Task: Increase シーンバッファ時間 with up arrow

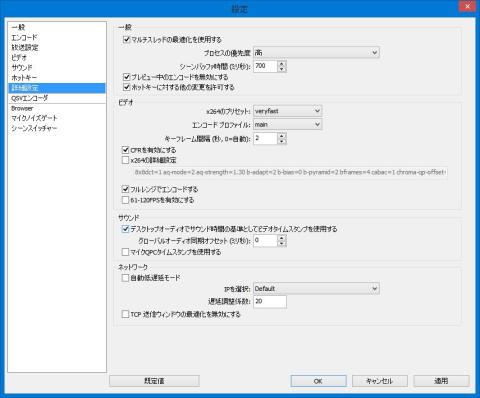Action: click(x=282, y=63)
